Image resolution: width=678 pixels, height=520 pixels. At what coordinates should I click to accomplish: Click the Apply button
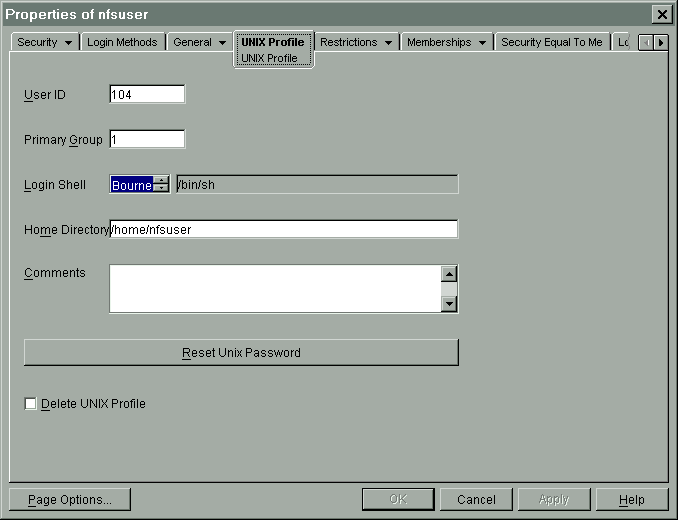(x=554, y=500)
